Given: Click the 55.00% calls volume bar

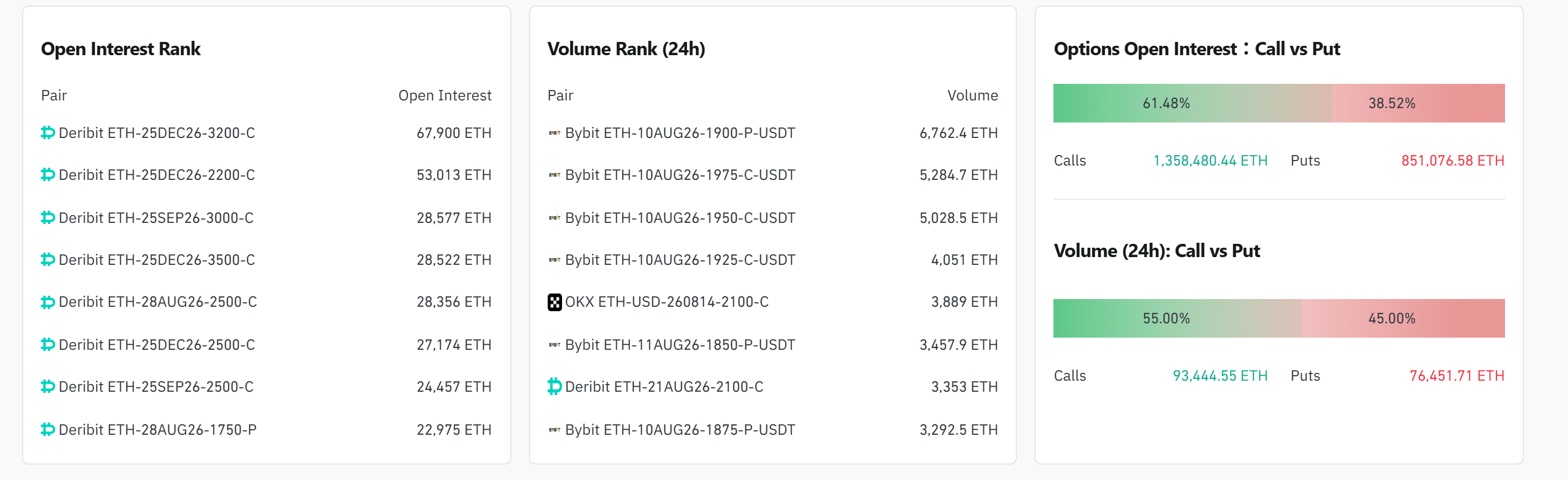Looking at the screenshot, I should coord(1177,318).
